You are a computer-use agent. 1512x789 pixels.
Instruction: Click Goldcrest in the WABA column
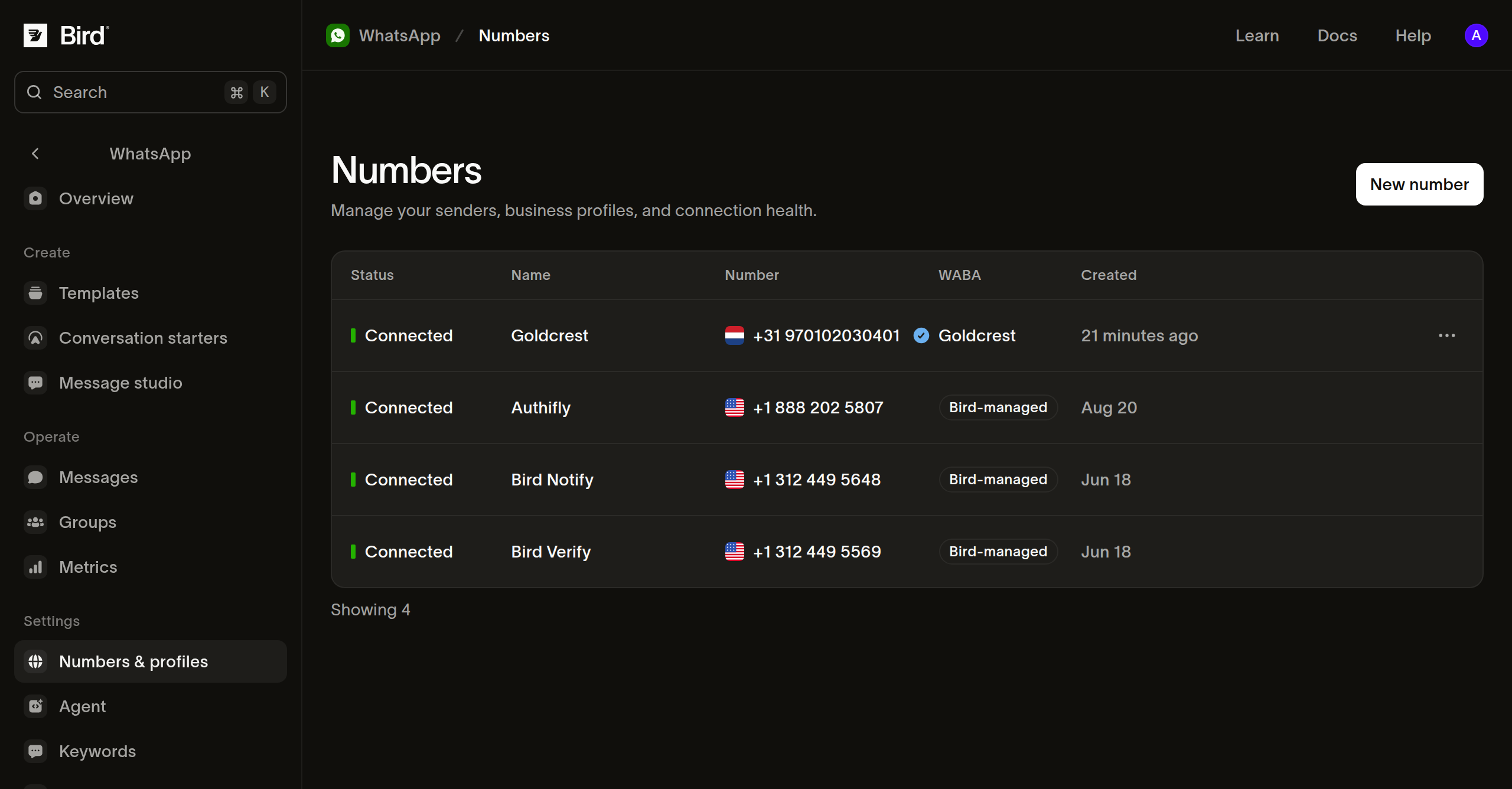[x=977, y=335]
